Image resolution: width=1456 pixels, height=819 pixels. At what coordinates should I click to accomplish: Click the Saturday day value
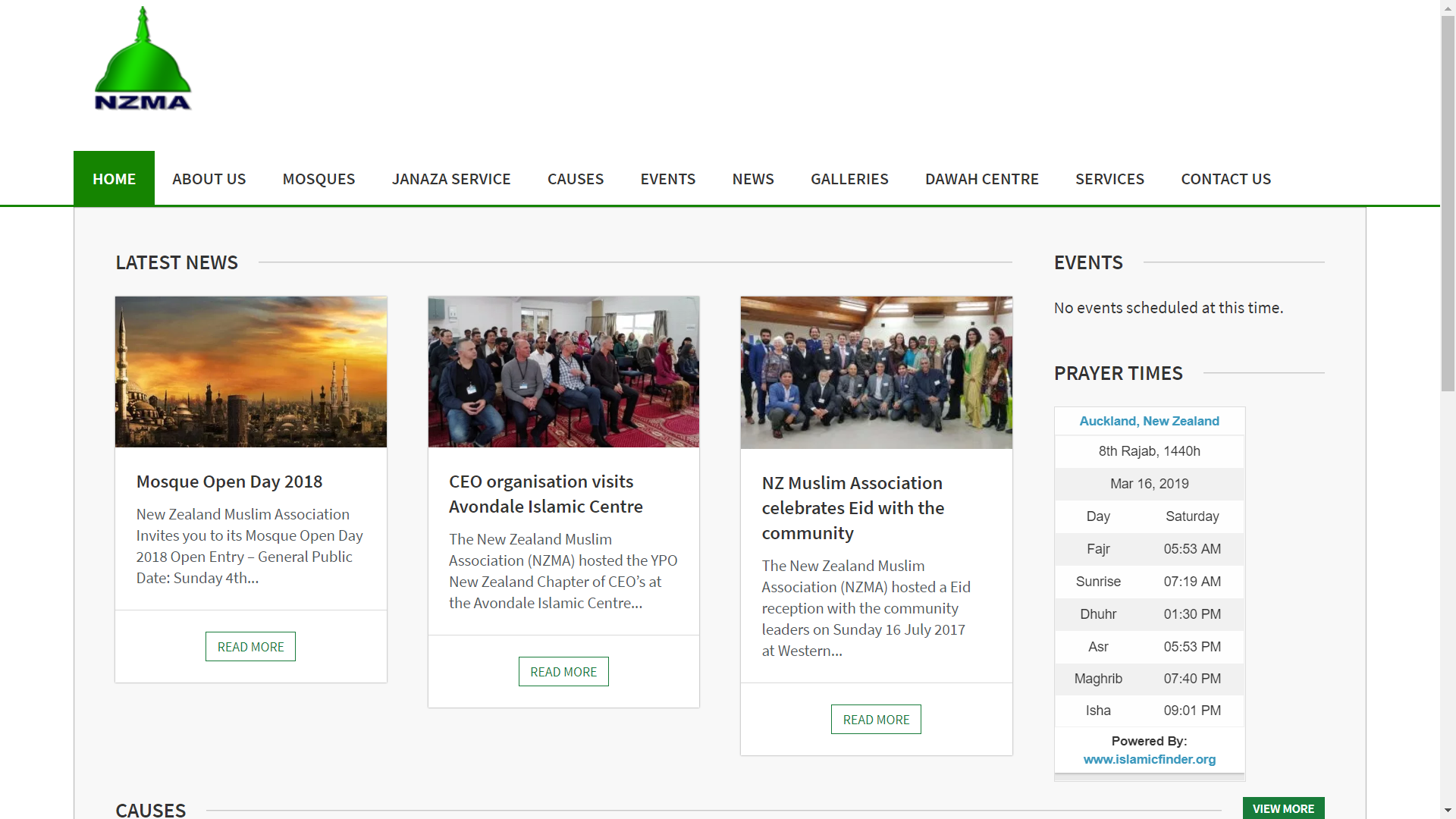(x=1192, y=516)
